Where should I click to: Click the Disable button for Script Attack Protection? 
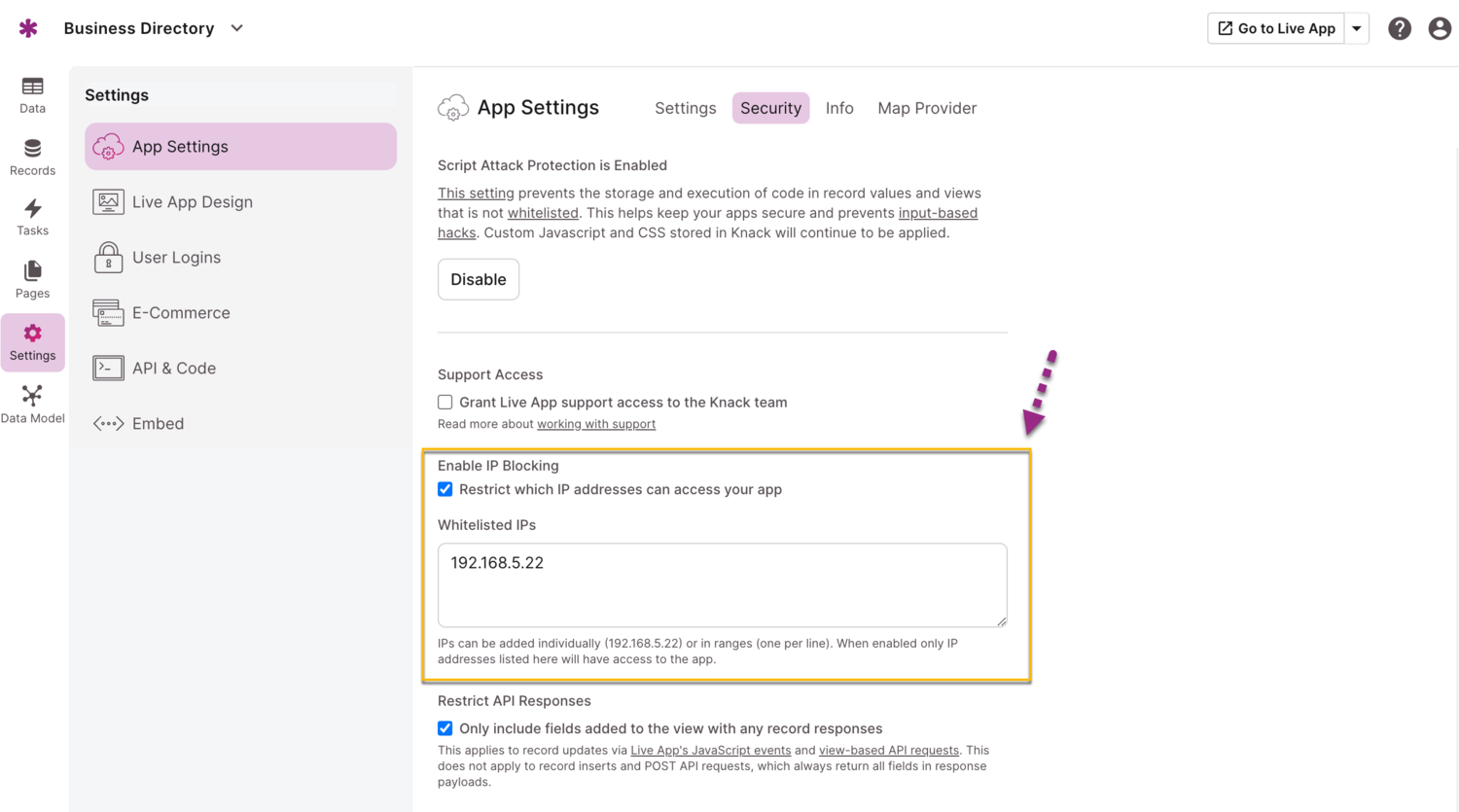click(x=478, y=279)
